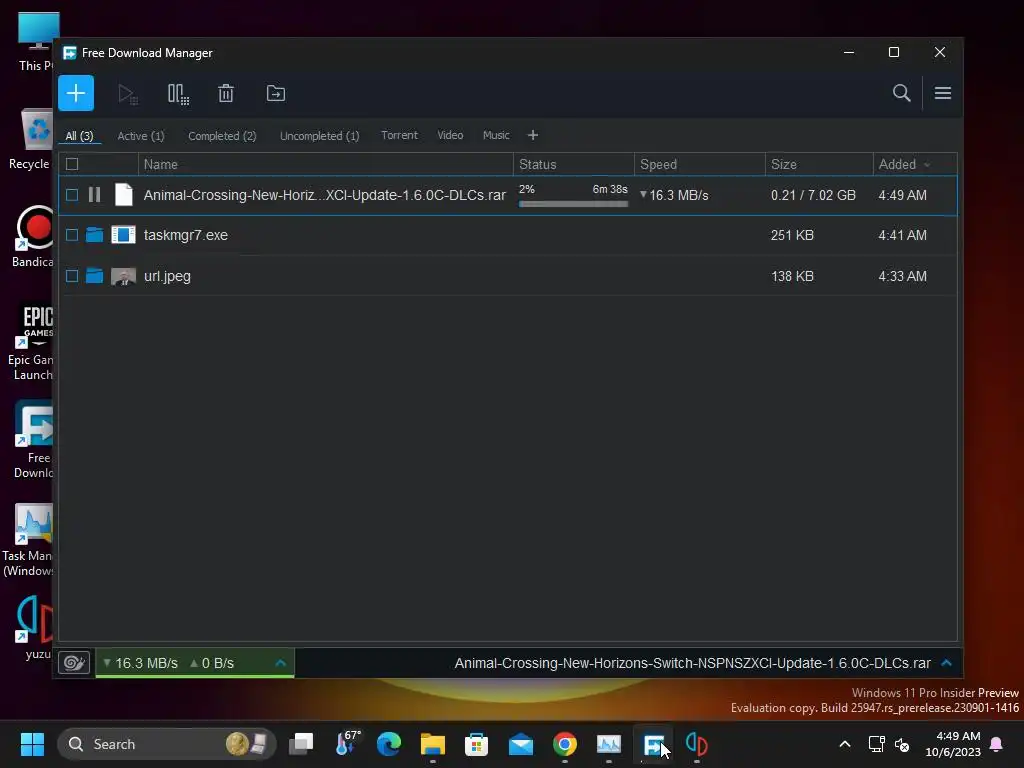This screenshot has height=768, width=1024.
Task: Click the taskbar Search box
Action: 167,744
